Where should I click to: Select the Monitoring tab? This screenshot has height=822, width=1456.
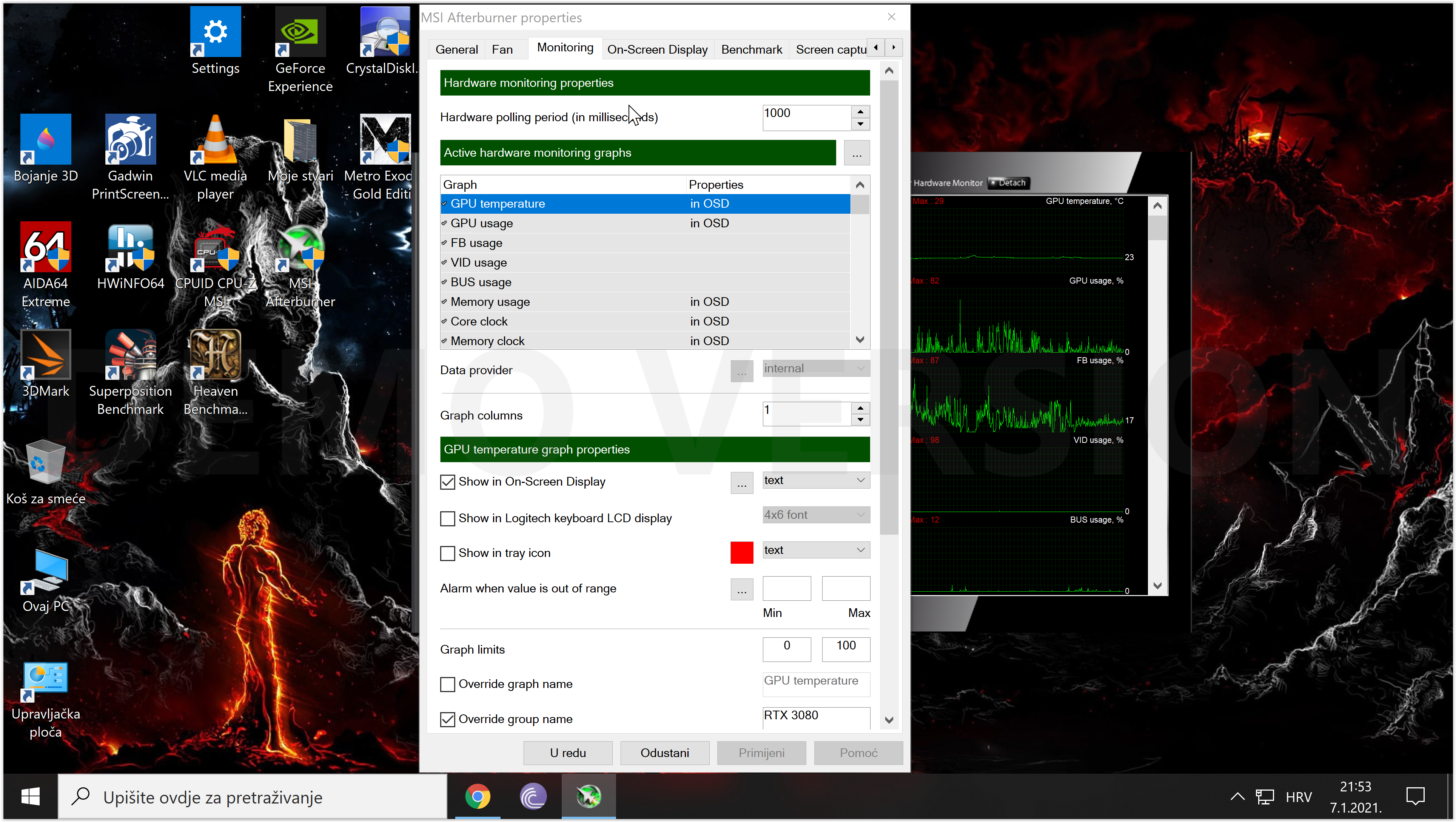(x=565, y=48)
